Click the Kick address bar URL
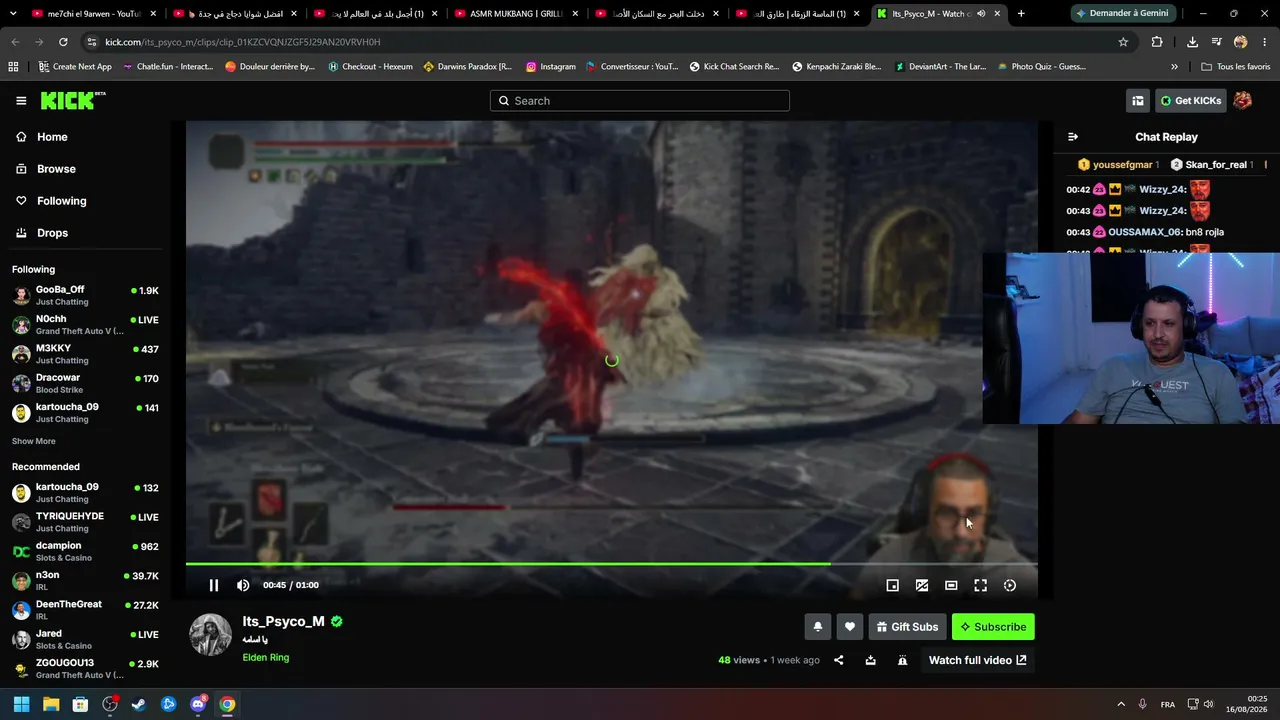Screen dimensions: 1280x720 pyautogui.click(x=243, y=42)
